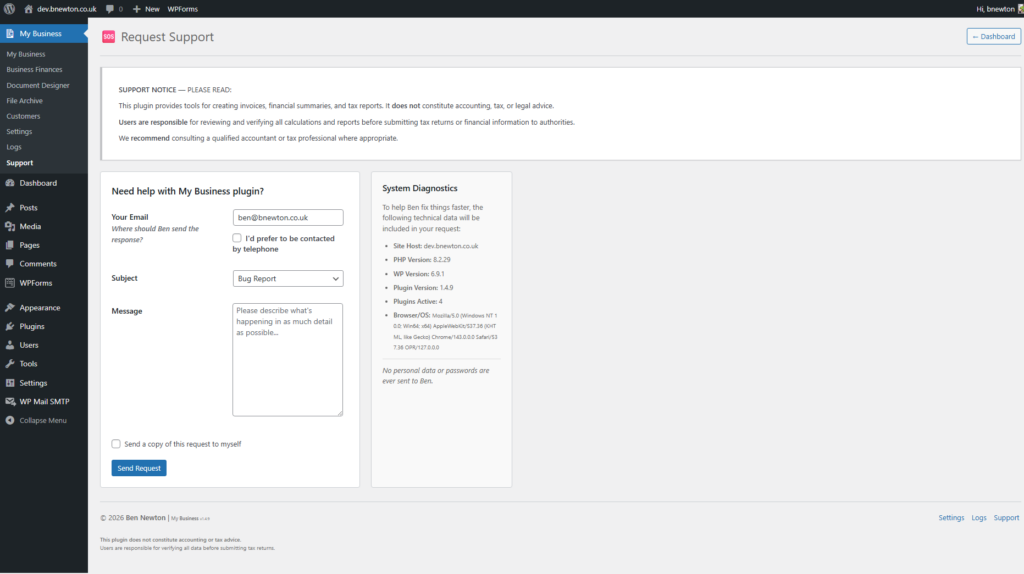
Task: Click into the Message text area
Action: (x=287, y=360)
